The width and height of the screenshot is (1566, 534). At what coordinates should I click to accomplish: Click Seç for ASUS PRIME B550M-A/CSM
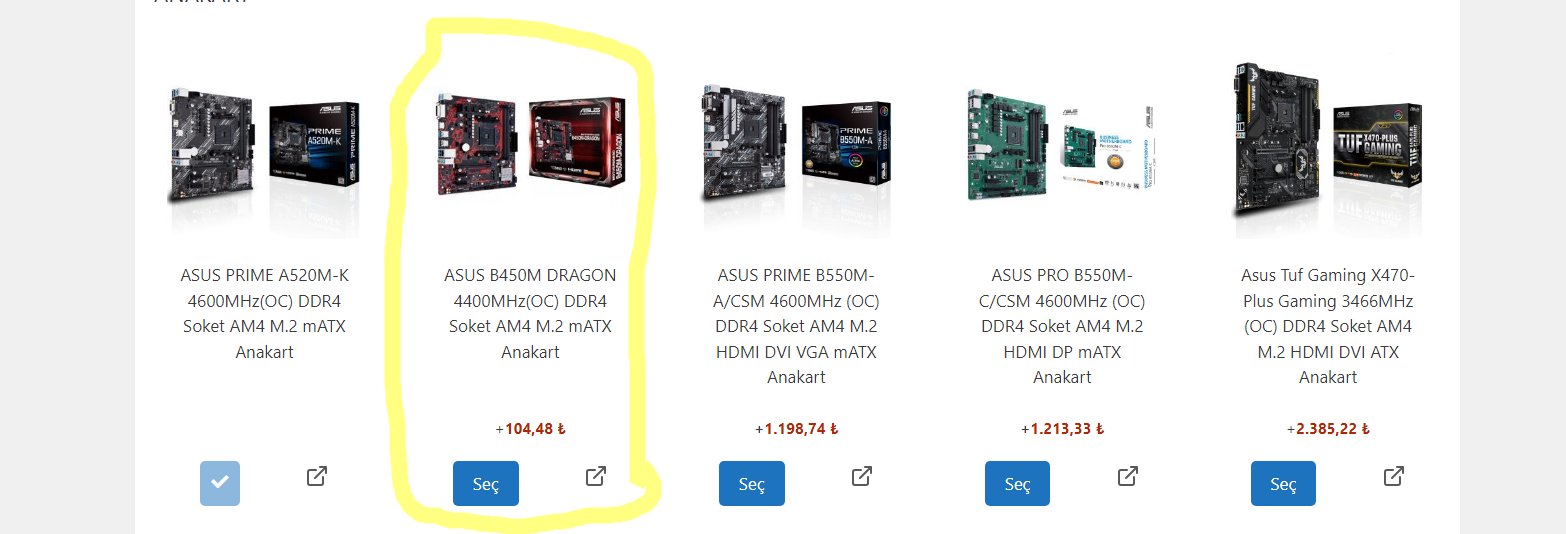tap(752, 483)
